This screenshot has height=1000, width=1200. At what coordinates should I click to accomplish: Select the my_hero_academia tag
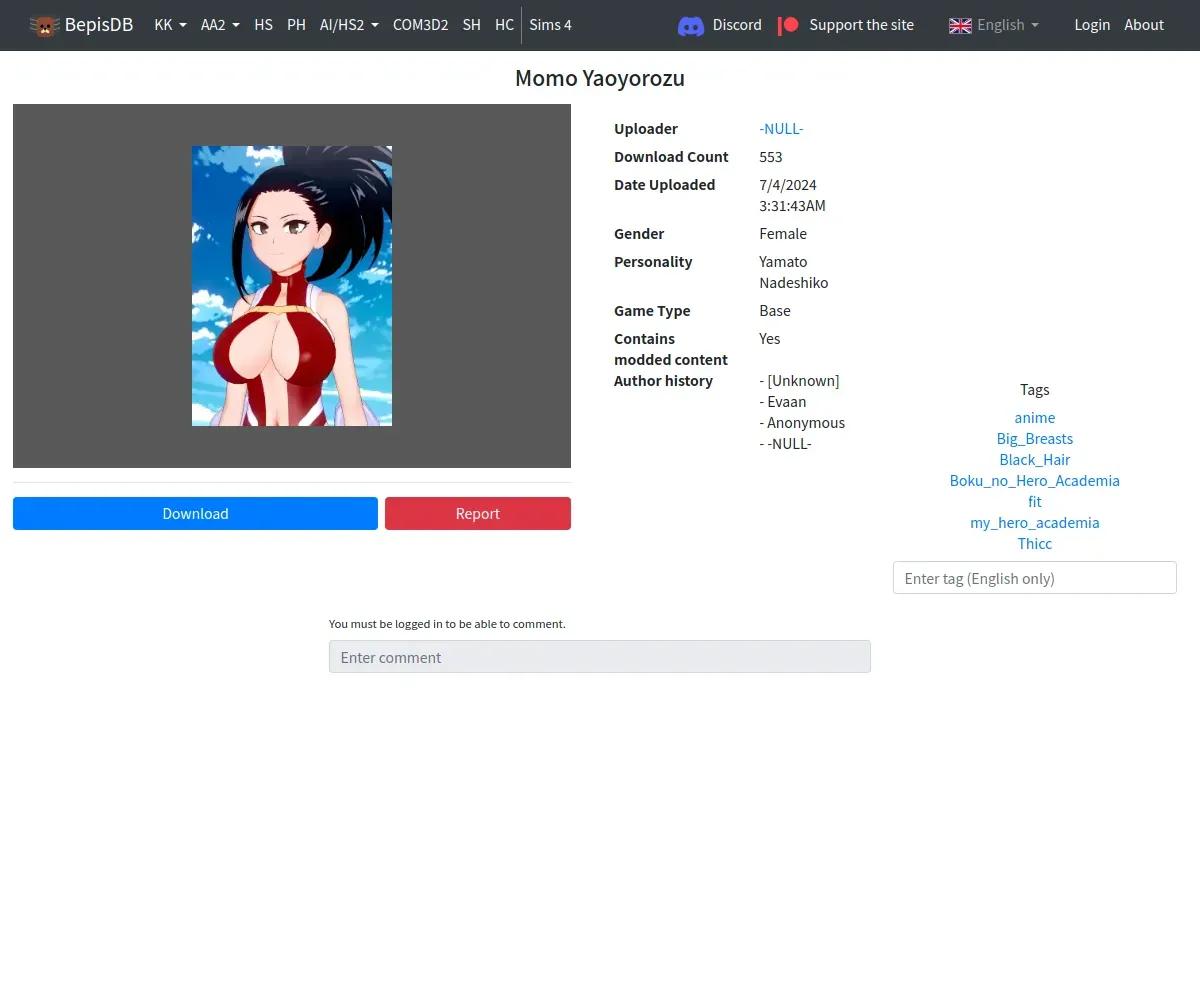(x=1035, y=523)
